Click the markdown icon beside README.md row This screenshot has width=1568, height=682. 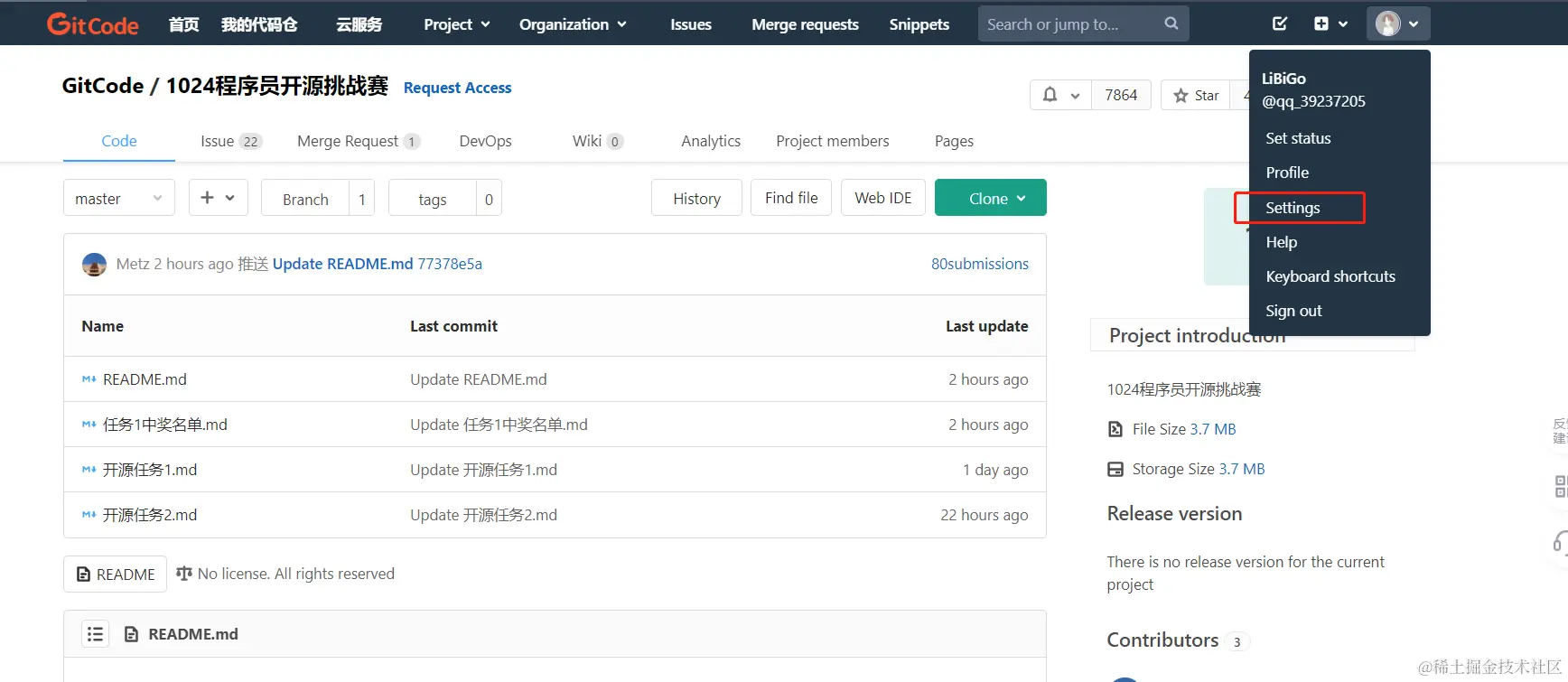tap(89, 379)
